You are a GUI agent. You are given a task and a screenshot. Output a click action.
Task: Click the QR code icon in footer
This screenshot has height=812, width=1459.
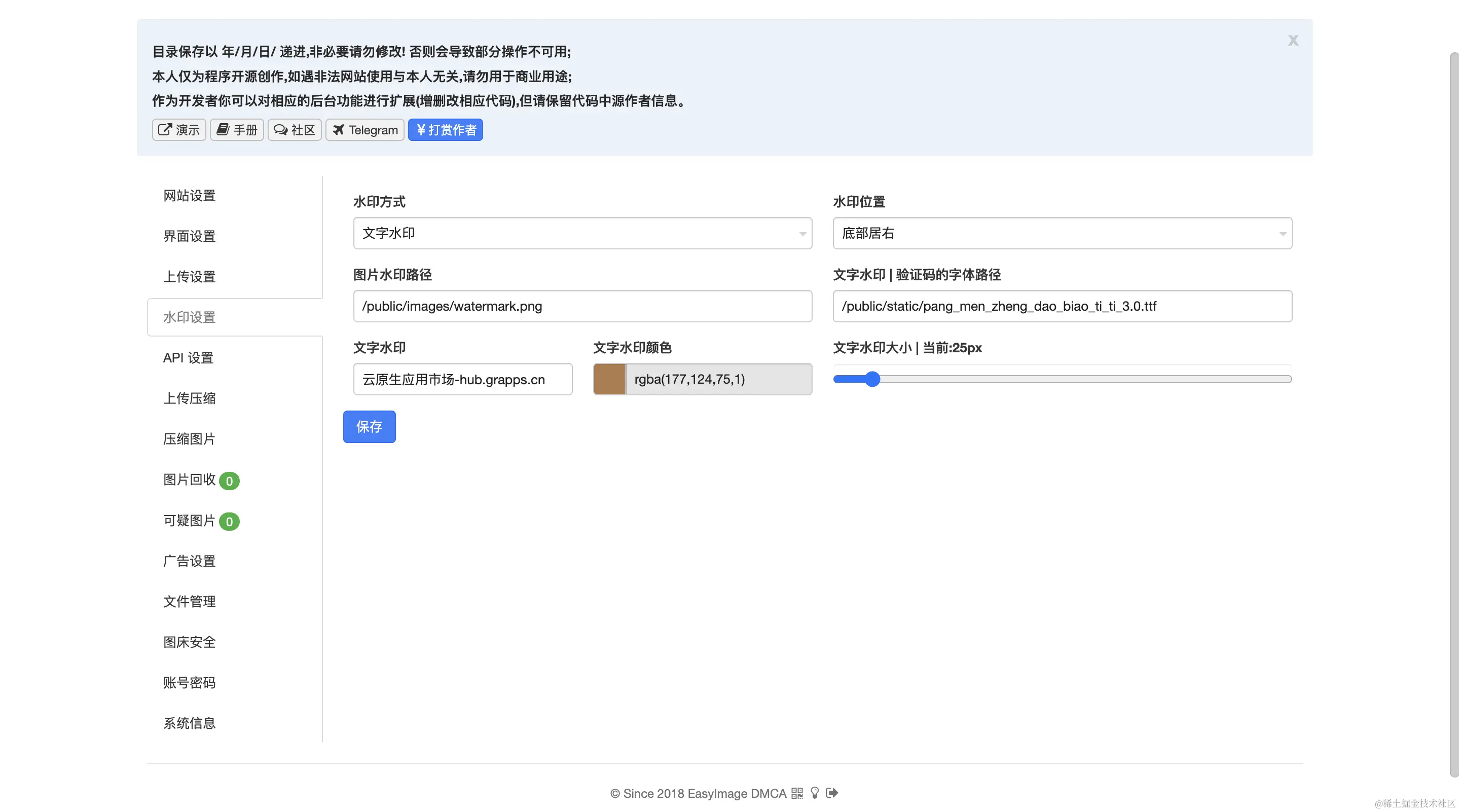797,793
